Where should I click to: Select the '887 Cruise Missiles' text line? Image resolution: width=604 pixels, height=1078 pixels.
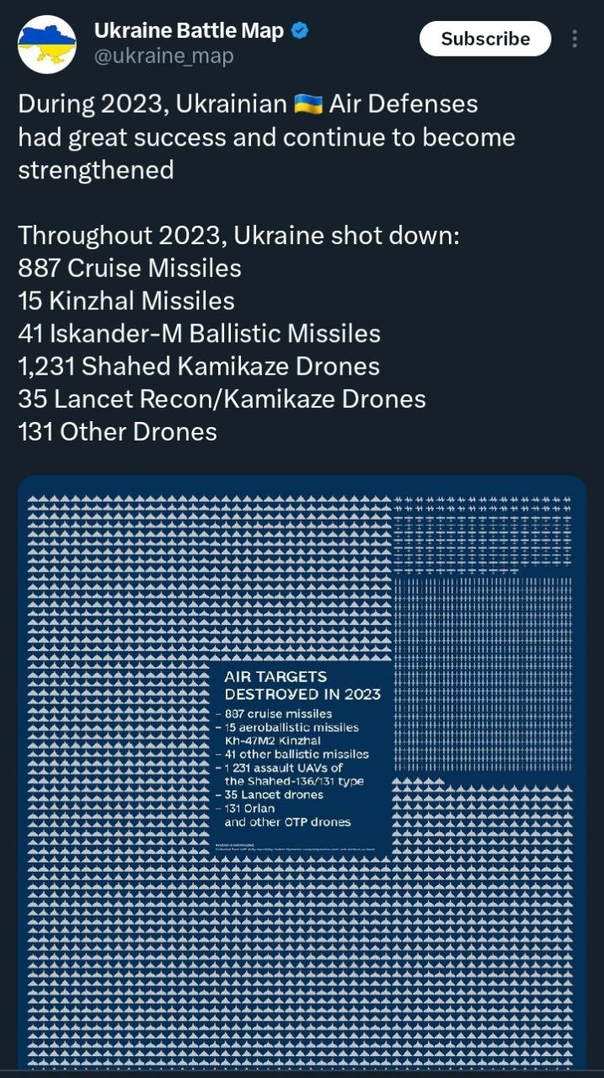pyautogui.click(x=130, y=268)
